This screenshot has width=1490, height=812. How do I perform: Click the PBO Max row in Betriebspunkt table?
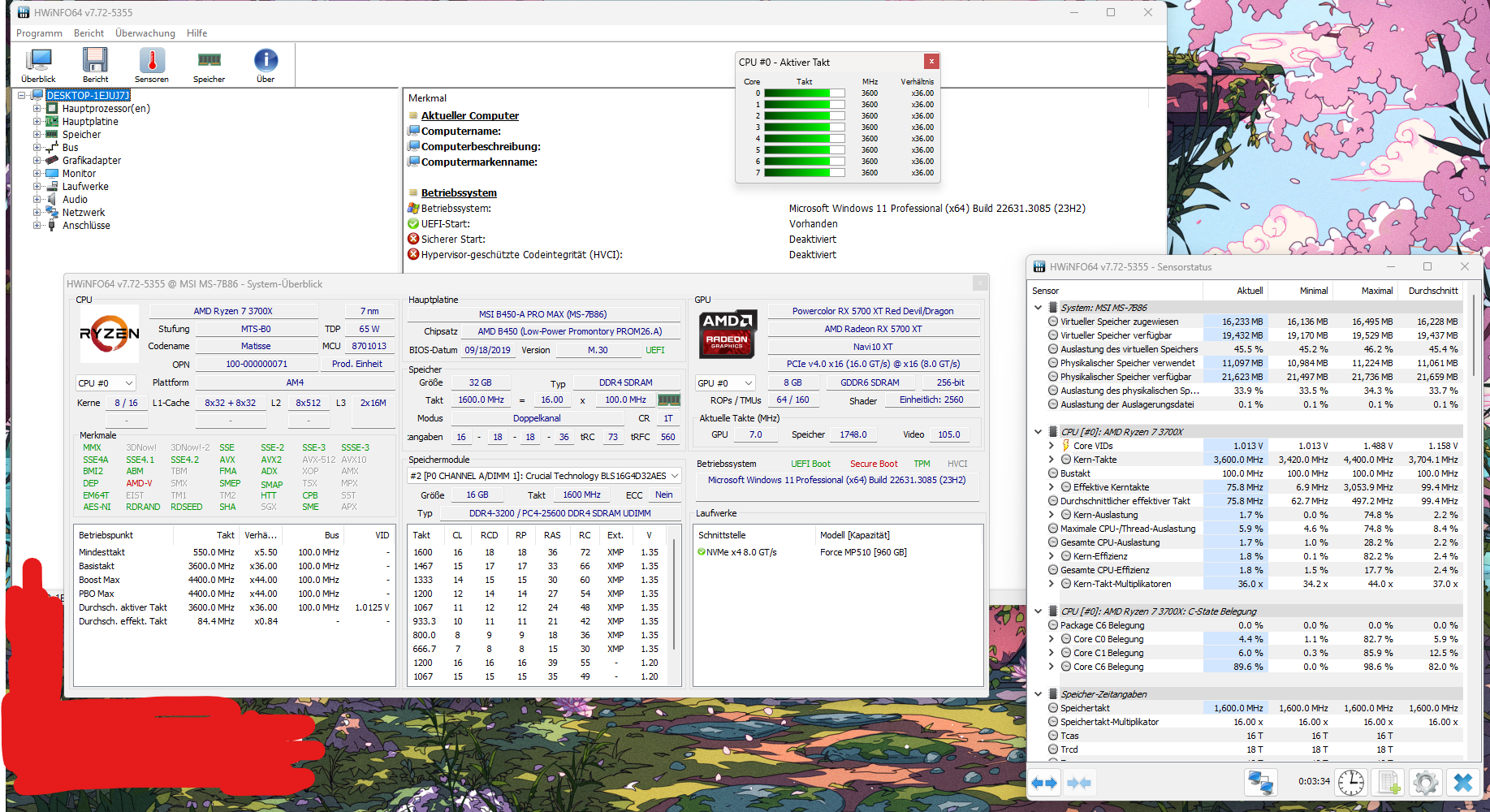234,594
